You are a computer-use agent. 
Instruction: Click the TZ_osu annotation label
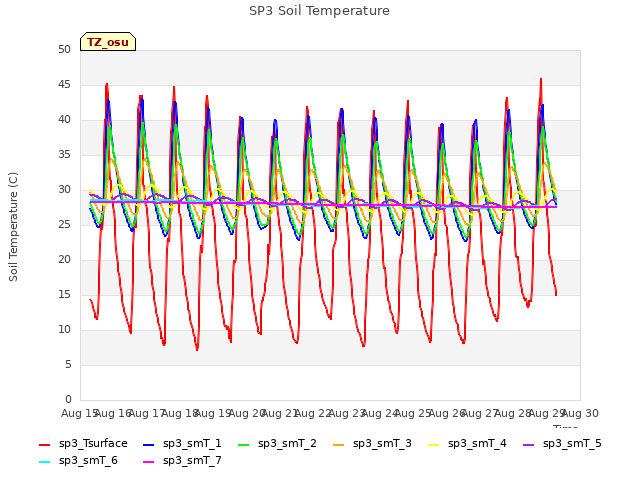point(108,42)
